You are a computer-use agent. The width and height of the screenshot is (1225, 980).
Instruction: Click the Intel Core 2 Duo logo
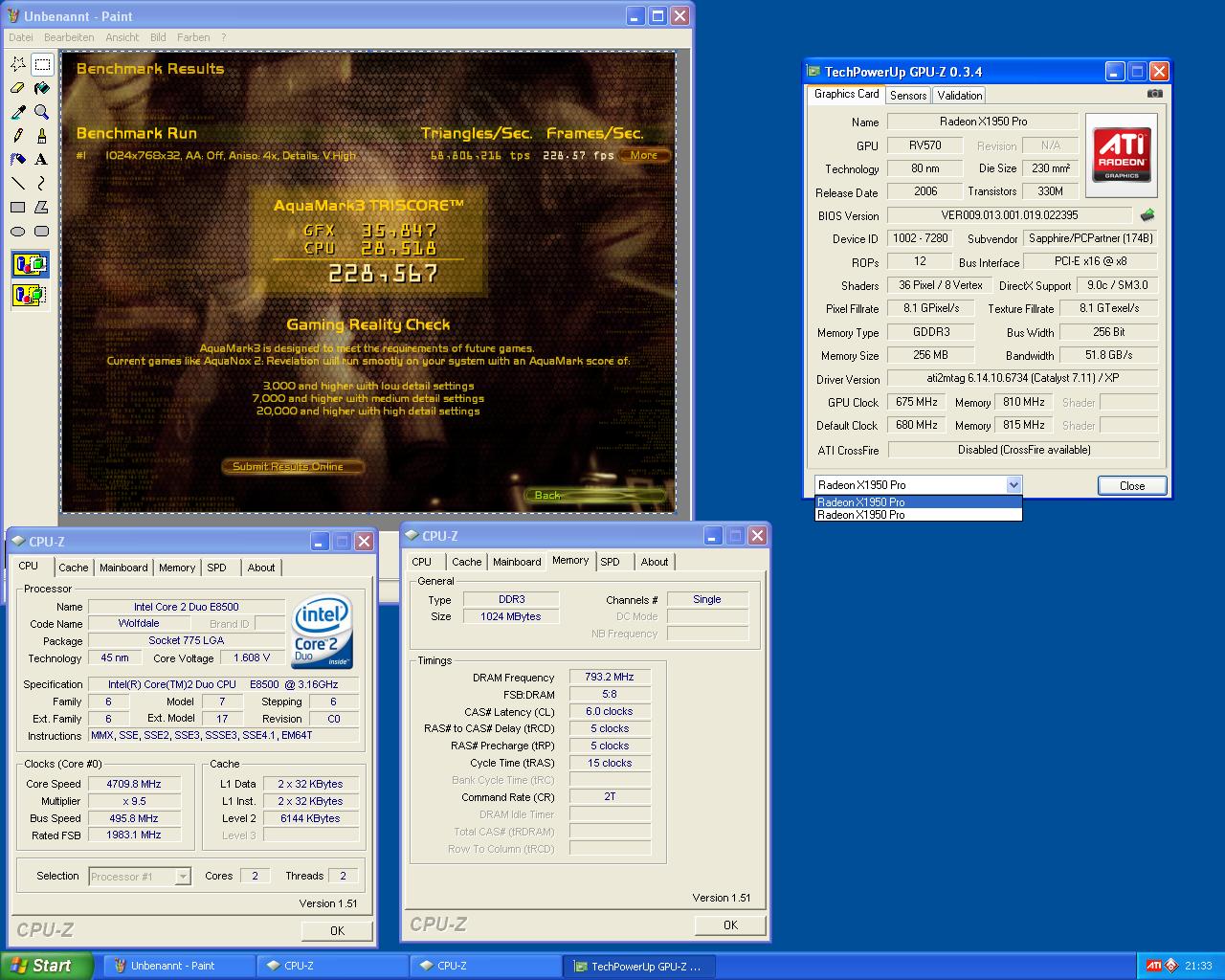coord(323,633)
